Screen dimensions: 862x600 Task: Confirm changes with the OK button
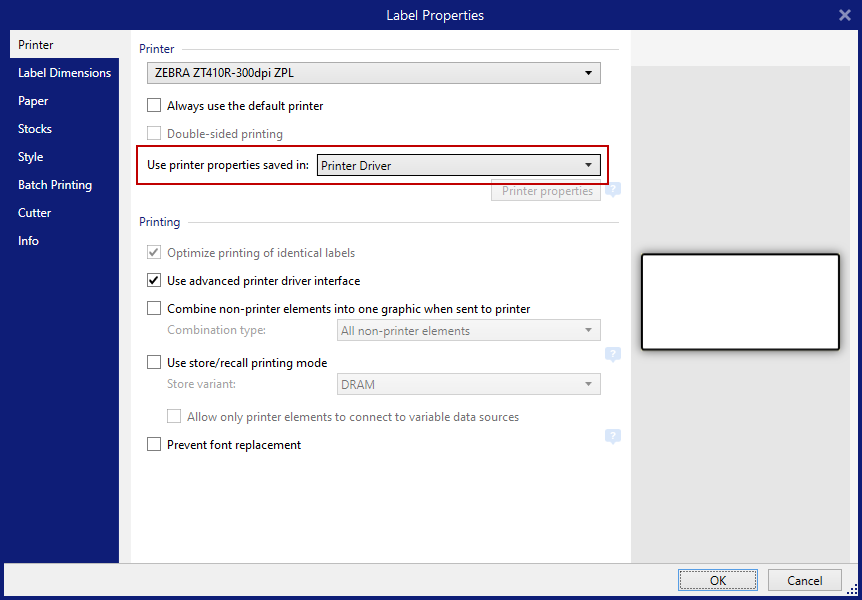pos(717,580)
